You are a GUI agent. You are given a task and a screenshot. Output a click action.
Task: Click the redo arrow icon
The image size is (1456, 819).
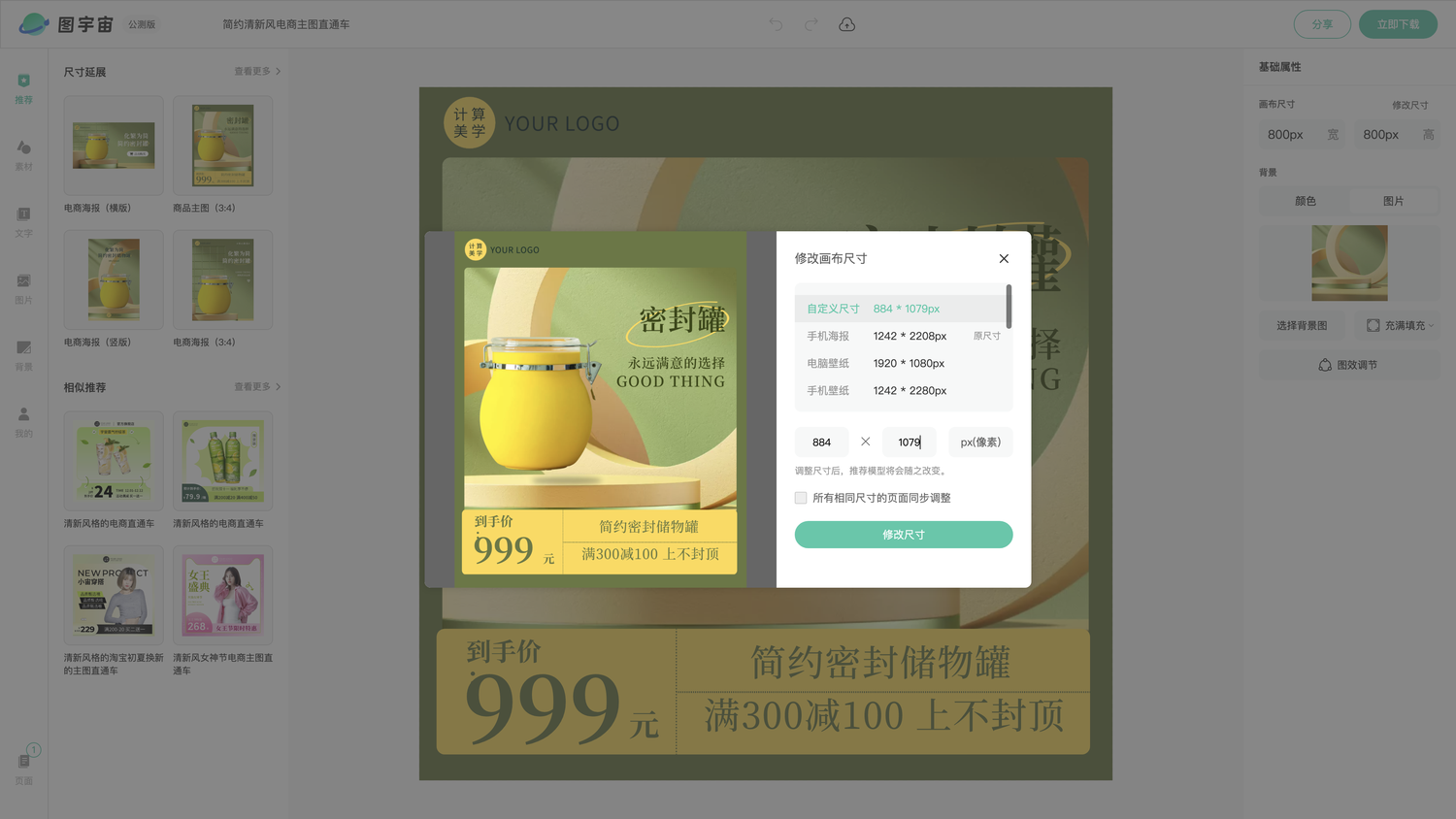coord(811,24)
